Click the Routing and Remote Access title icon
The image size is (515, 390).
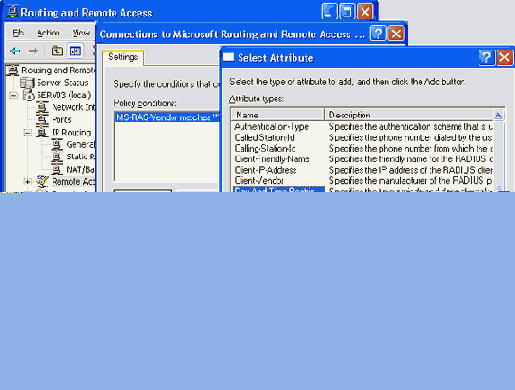(12, 12)
